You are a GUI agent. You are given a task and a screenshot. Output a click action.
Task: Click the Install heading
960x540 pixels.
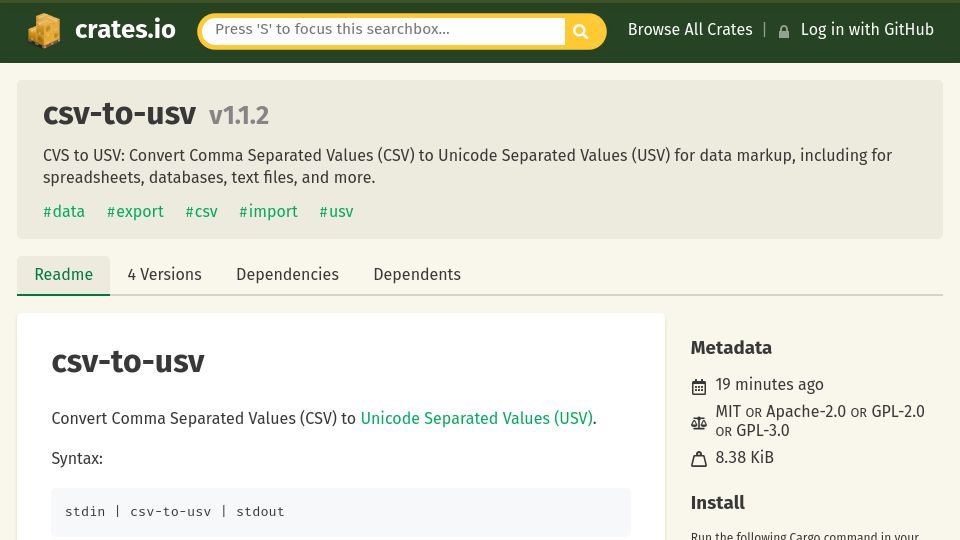coord(718,503)
